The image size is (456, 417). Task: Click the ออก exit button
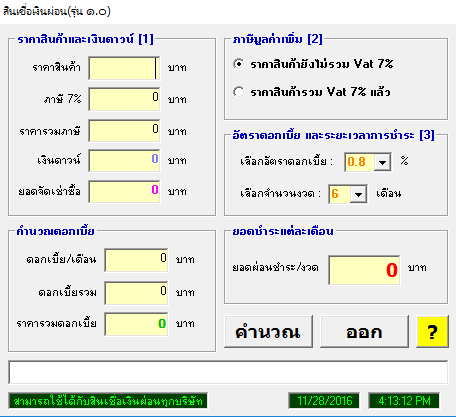[364, 332]
